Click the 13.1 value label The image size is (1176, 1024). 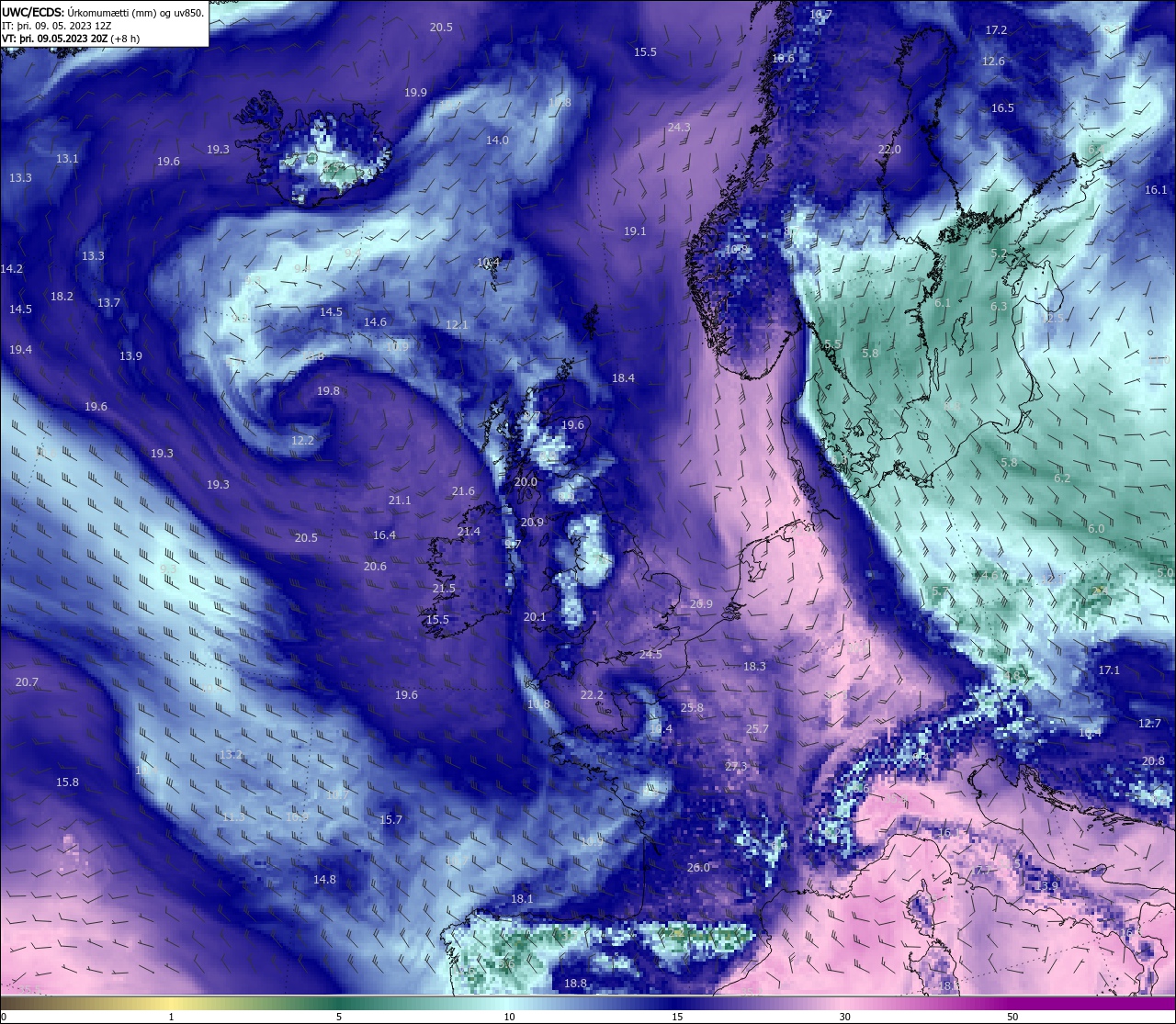67,159
